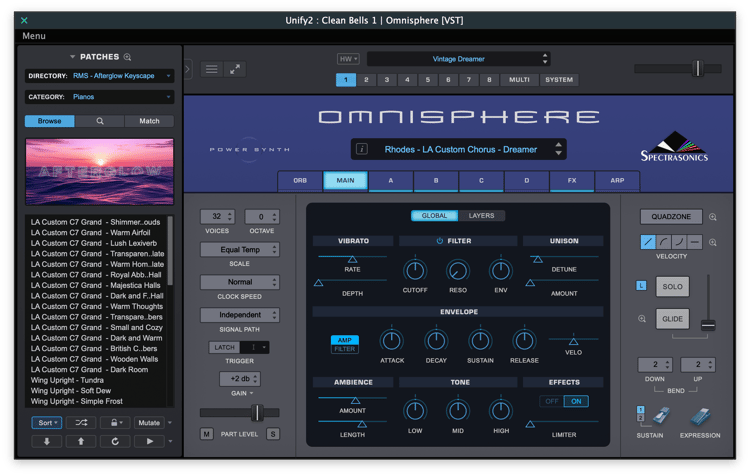Screen dimensions: 750x476
Task: Switch to the ORB tab
Action: [x=300, y=180]
